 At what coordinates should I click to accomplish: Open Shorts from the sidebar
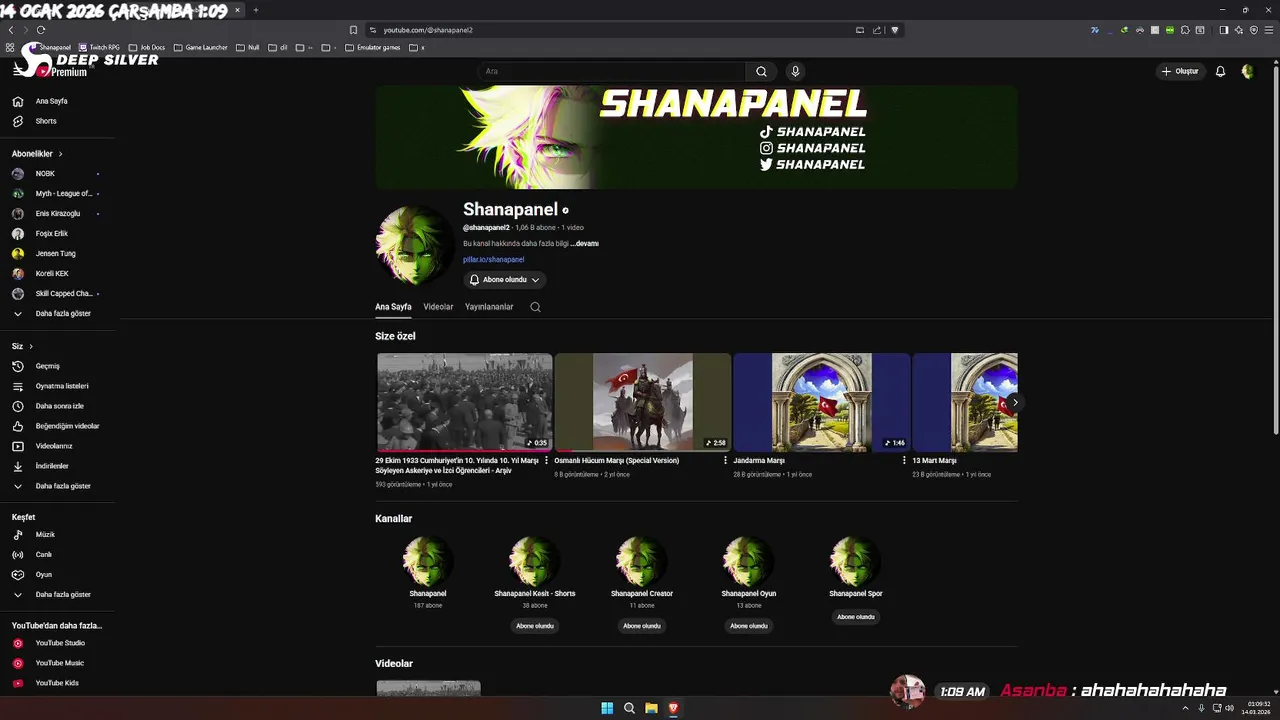46,121
